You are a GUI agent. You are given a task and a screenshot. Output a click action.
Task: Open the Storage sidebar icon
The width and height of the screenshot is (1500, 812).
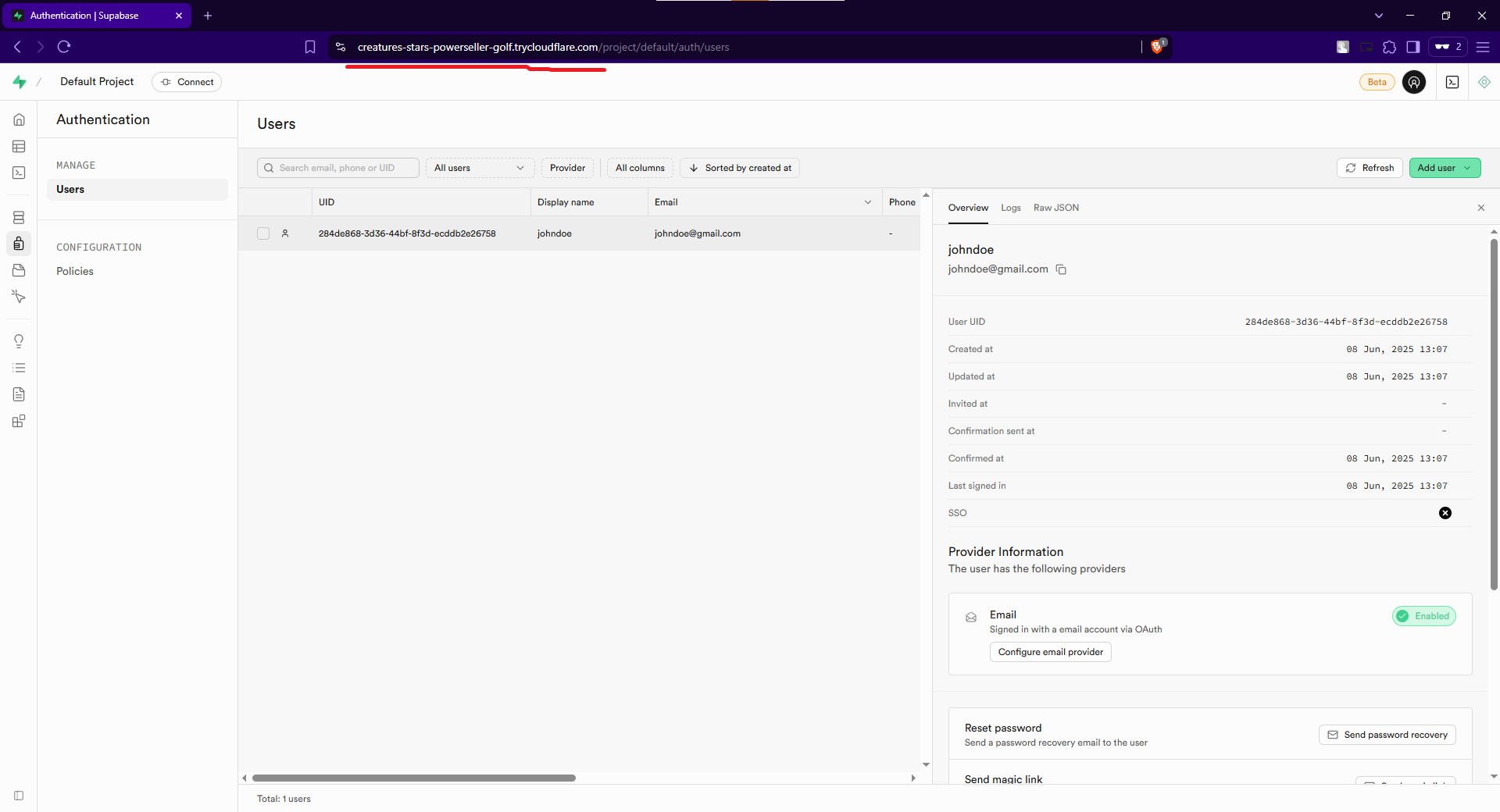19,270
